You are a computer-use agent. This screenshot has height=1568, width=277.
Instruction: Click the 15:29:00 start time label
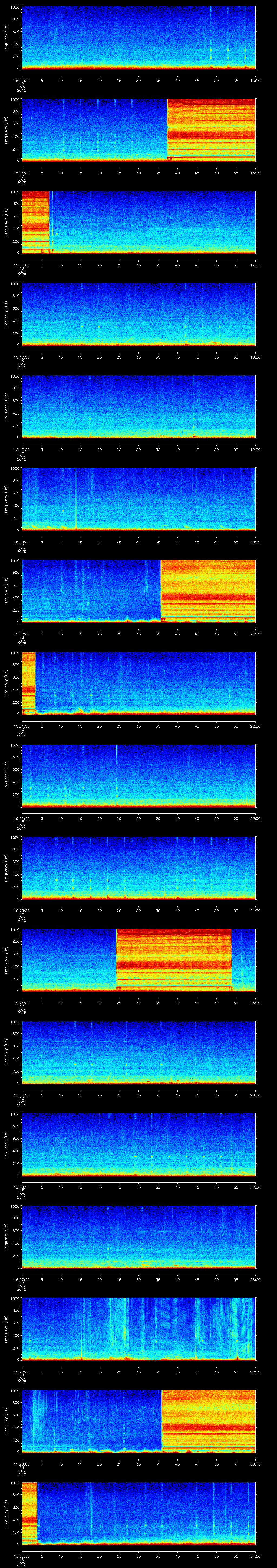(21, 1464)
